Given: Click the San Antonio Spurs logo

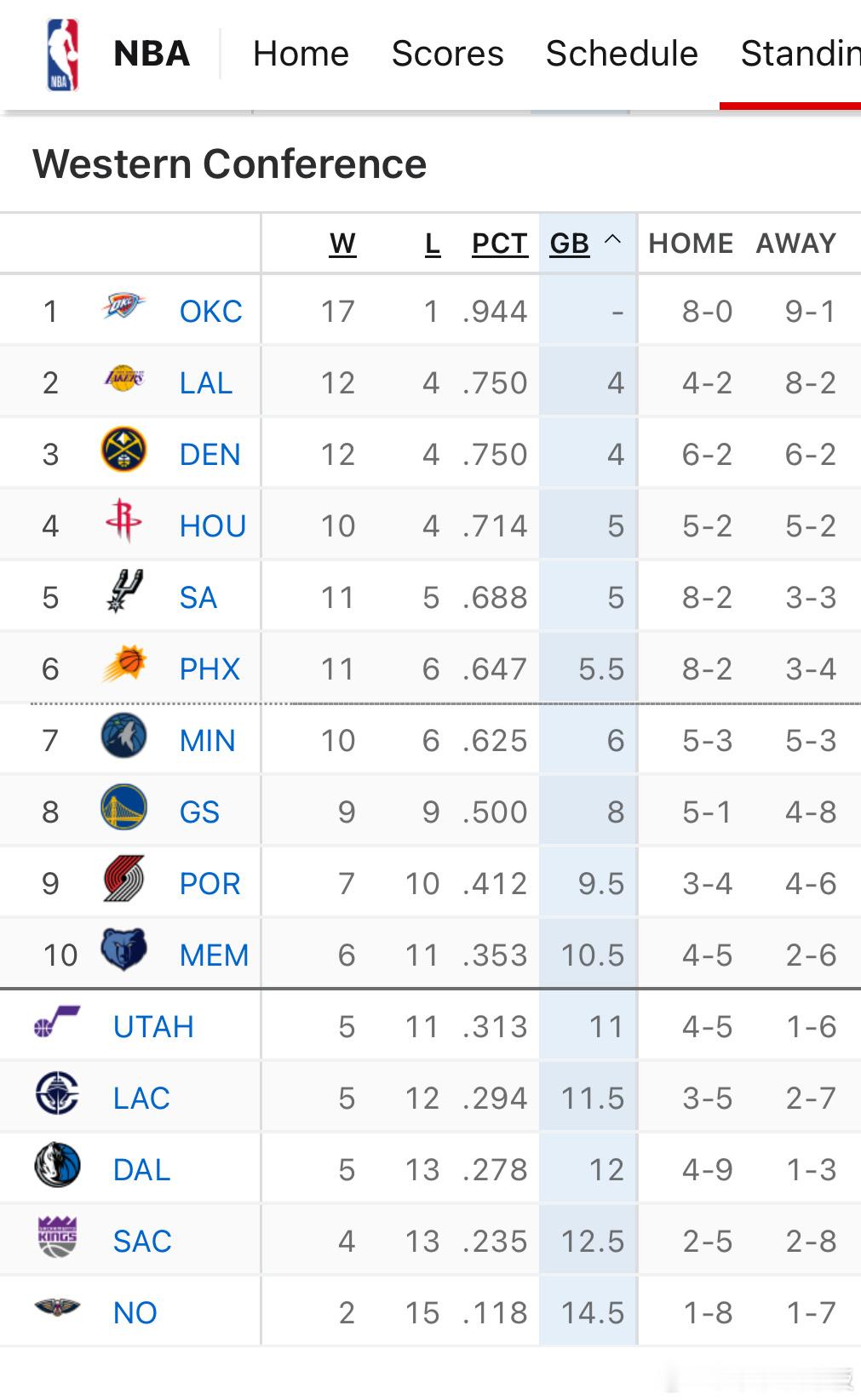Looking at the screenshot, I should click(124, 593).
